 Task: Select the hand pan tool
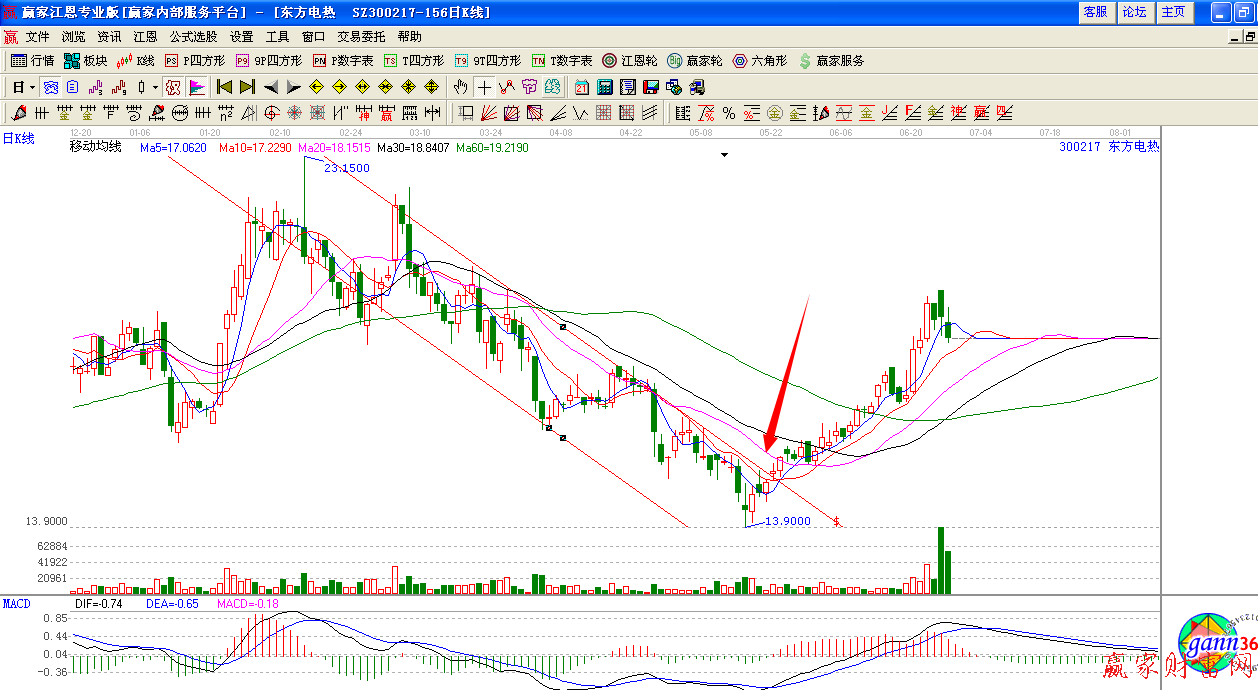pyautogui.click(x=461, y=87)
